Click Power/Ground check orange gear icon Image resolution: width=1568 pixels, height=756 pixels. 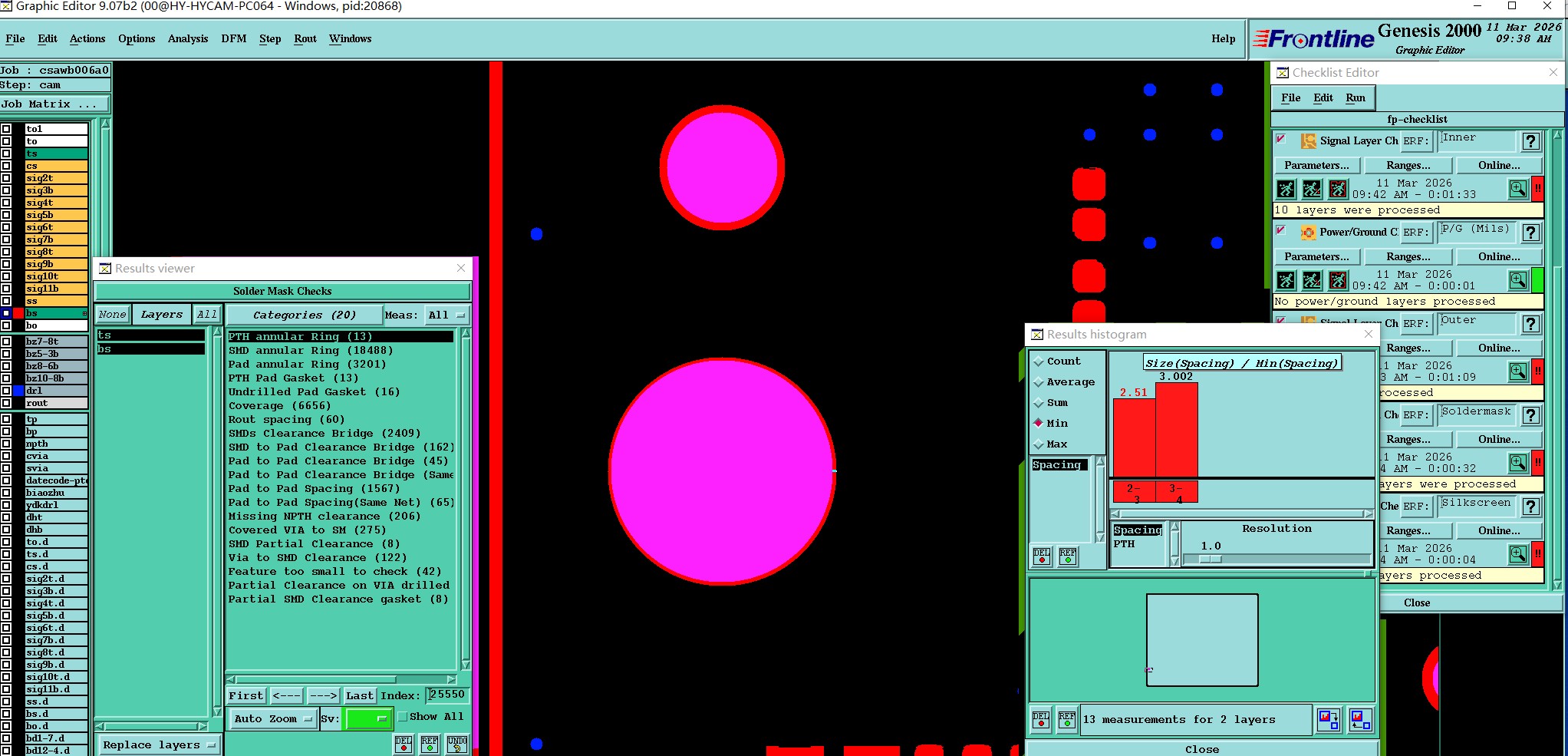pos(1308,233)
